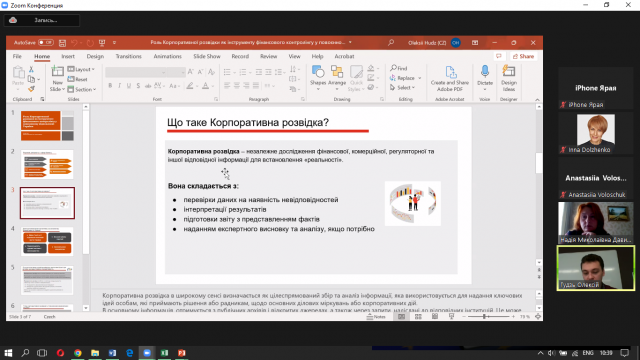Open Google Chrome from taskbar
Viewport: 640px width, 360px height.
[x=78, y=353]
